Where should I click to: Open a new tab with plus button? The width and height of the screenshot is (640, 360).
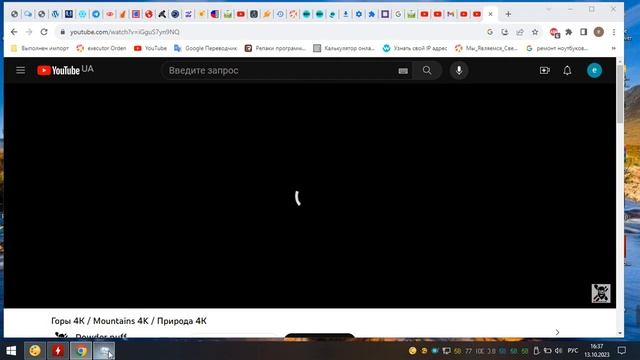[508, 14]
